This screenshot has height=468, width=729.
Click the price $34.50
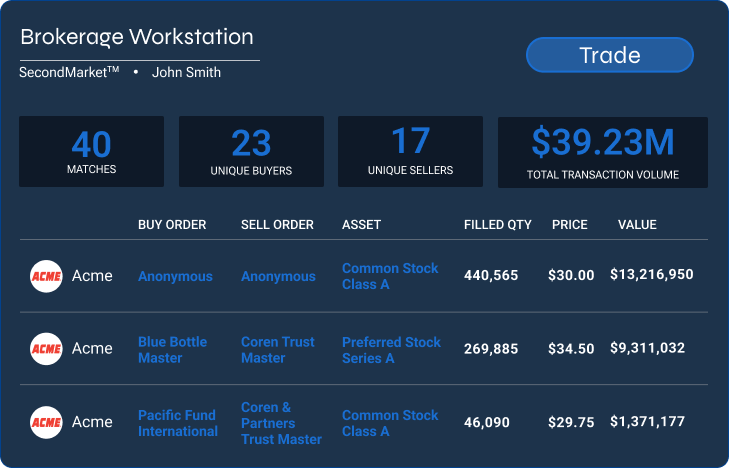click(571, 349)
